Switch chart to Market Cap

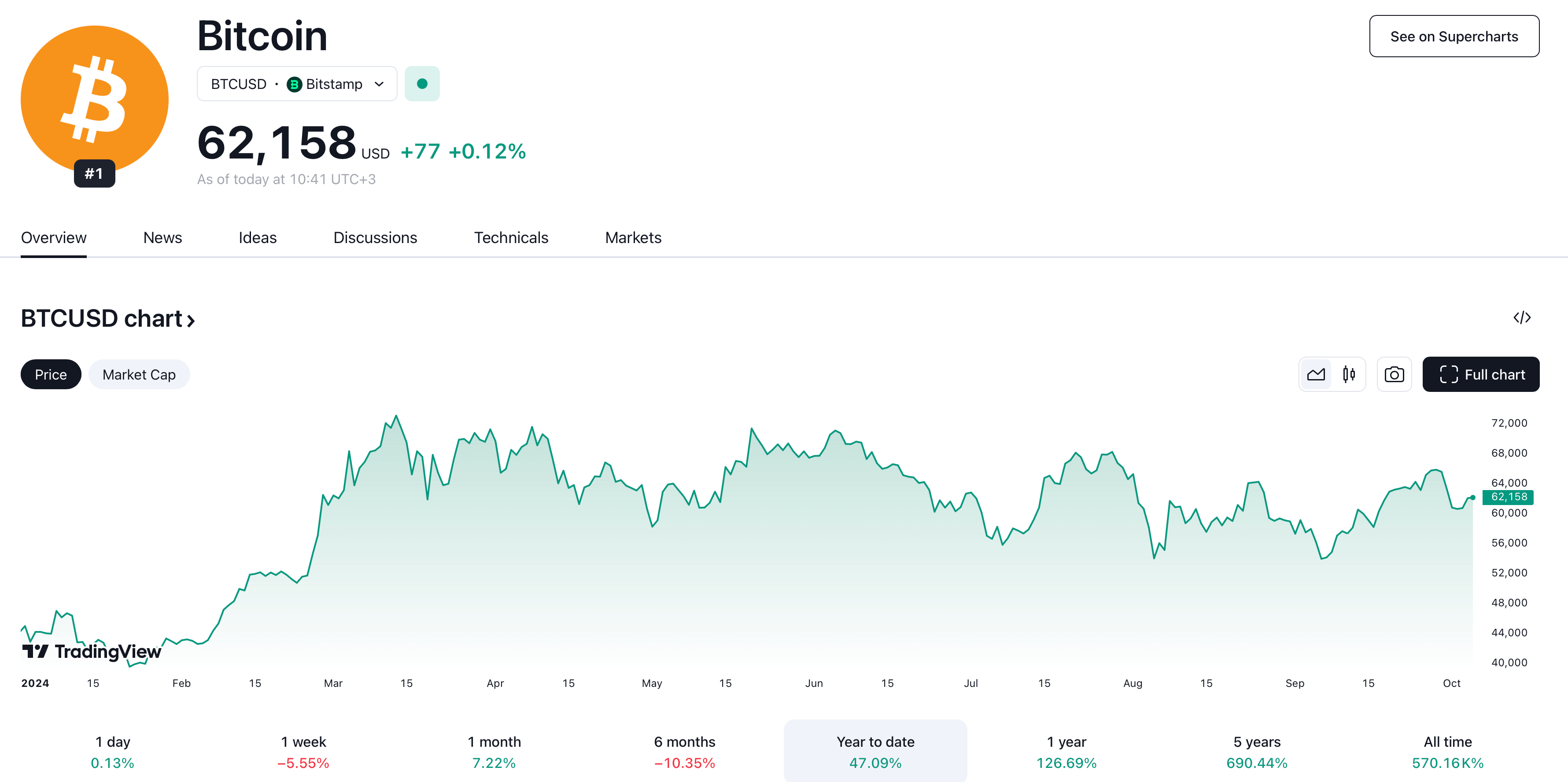(x=139, y=375)
